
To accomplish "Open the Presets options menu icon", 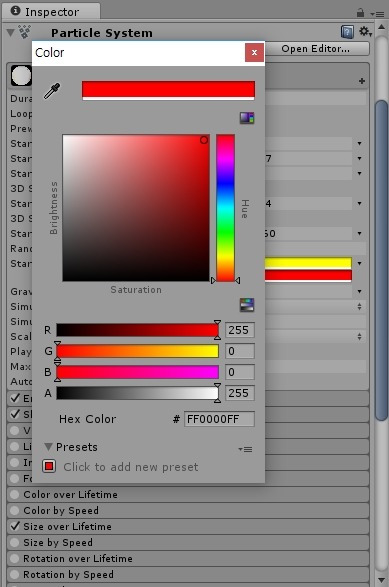I will pyautogui.click(x=245, y=449).
